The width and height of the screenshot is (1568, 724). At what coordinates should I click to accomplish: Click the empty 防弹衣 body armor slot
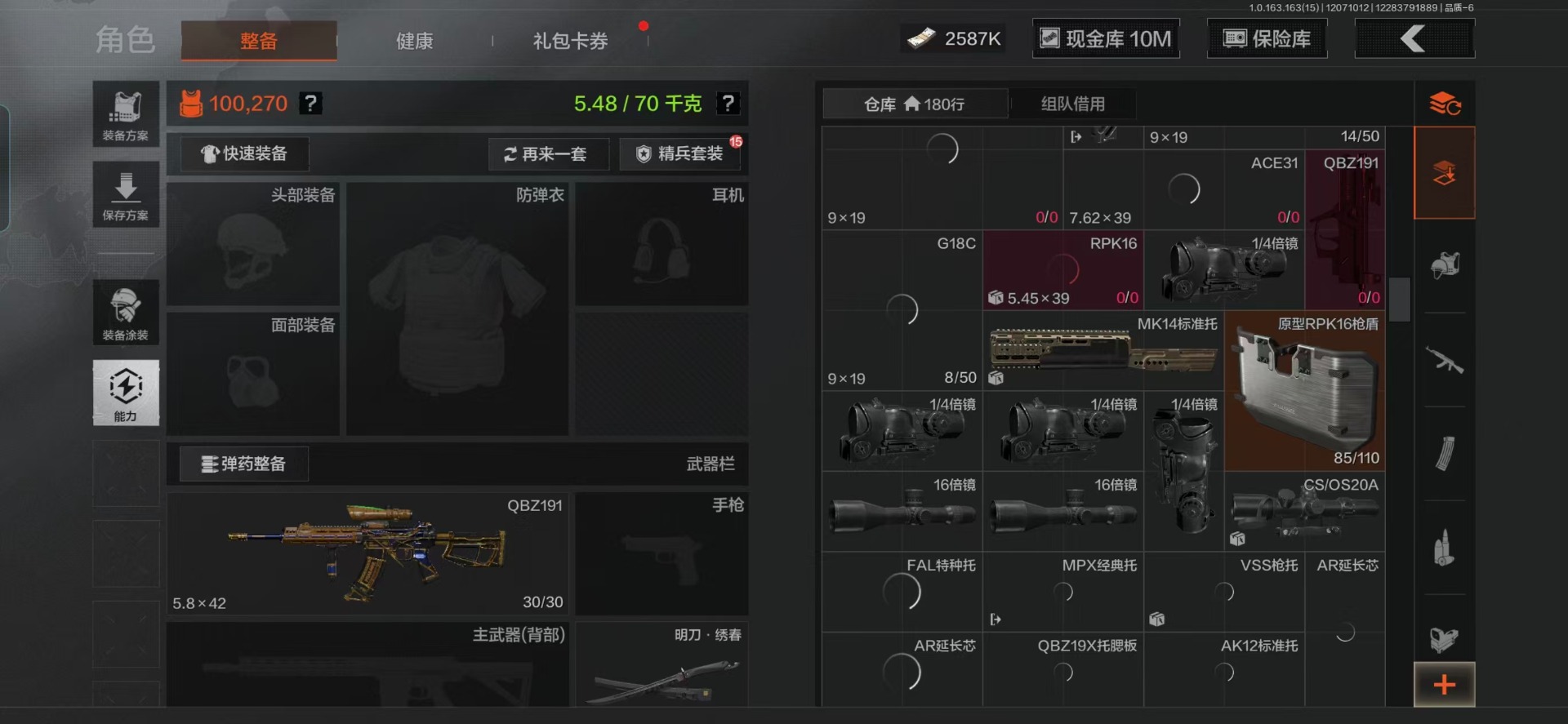tap(457, 309)
